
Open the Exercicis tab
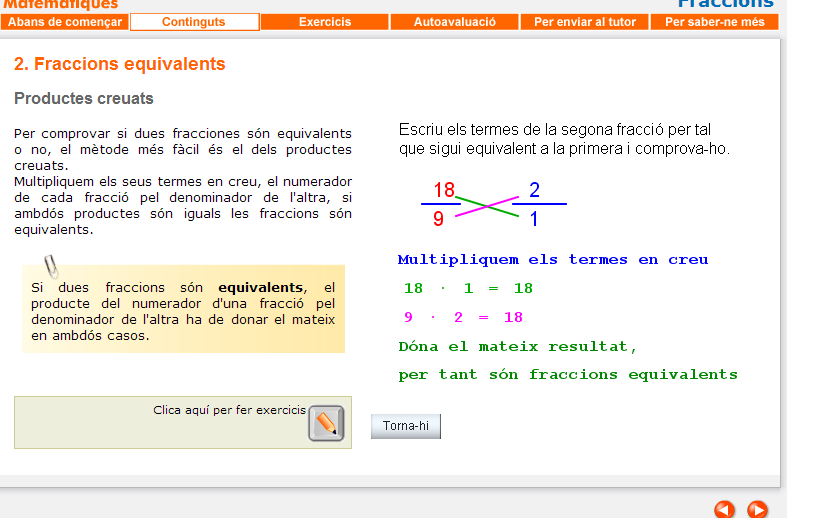tap(324, 22)
